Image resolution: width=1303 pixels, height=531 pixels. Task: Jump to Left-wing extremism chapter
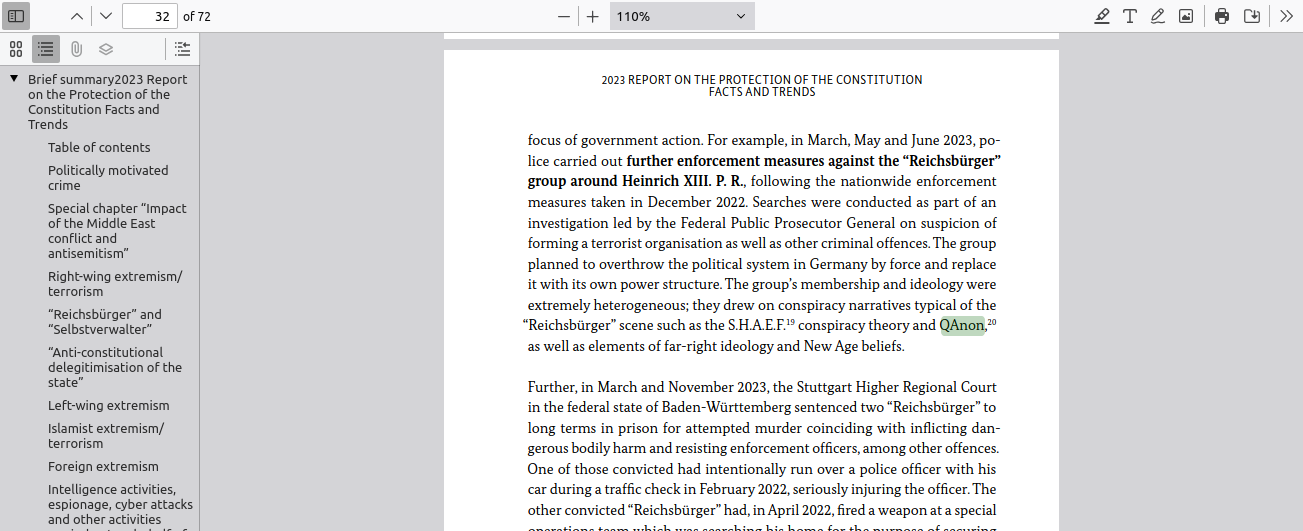point(108,405)
